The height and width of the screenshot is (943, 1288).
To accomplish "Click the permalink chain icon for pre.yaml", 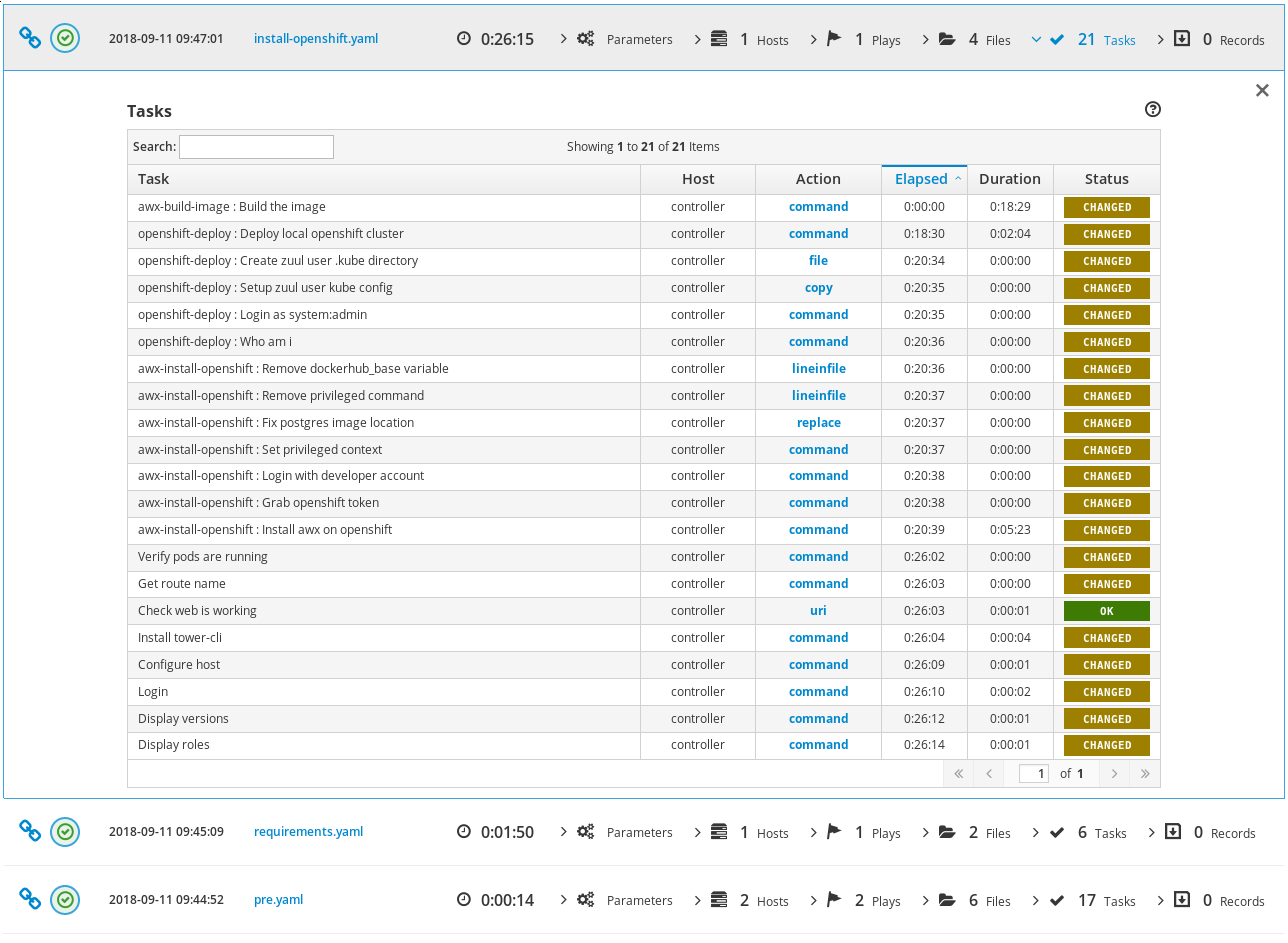I will tap(30, 900).
